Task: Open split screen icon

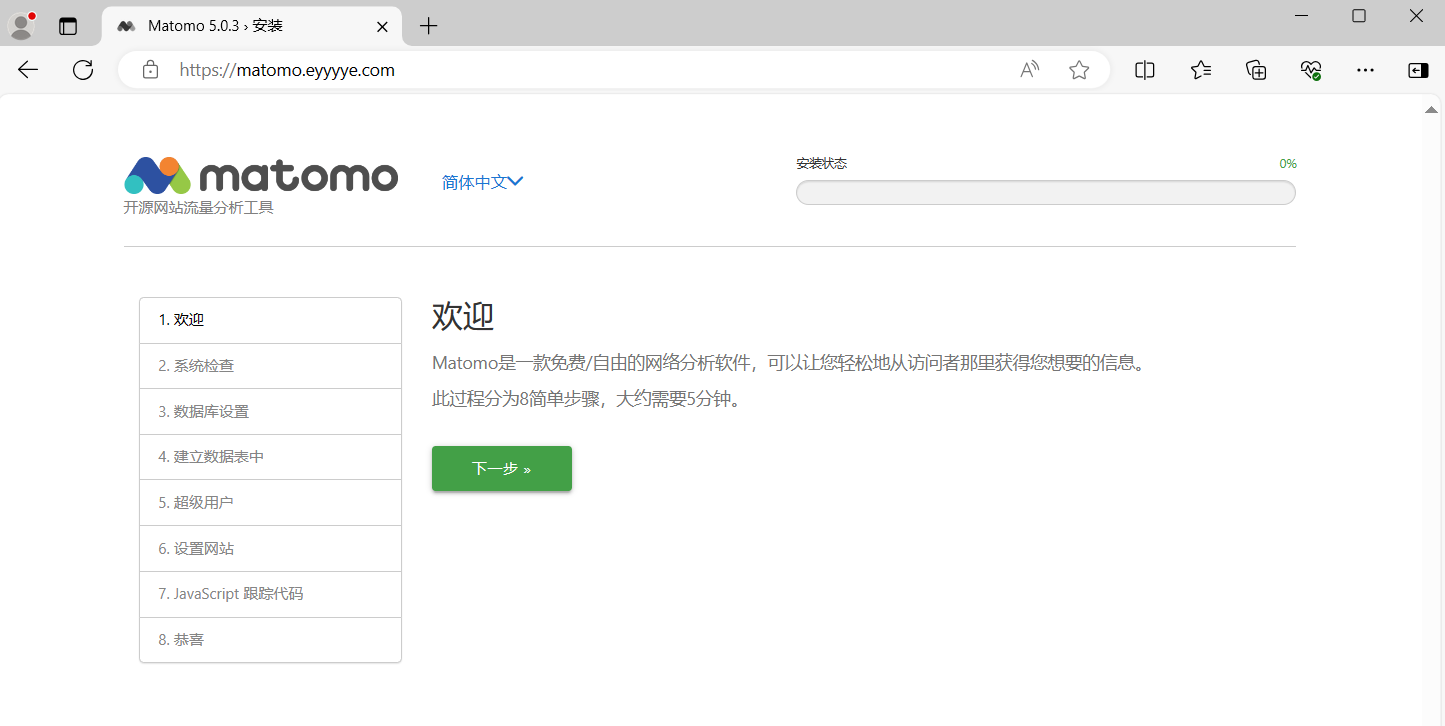Action: pos(1145,70)
